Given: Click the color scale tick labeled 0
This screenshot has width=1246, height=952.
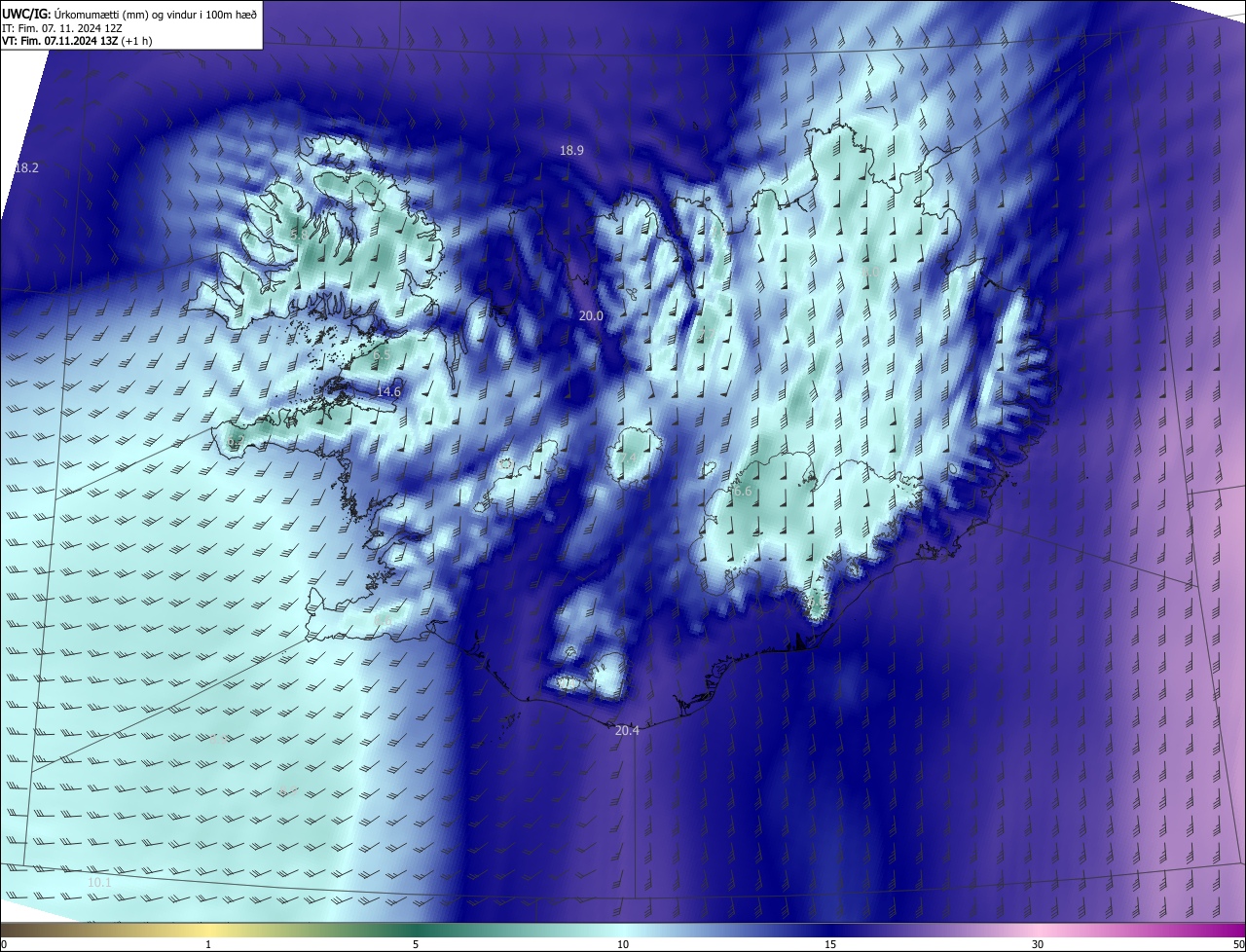Looking at the screenshot, I should 4,944.
